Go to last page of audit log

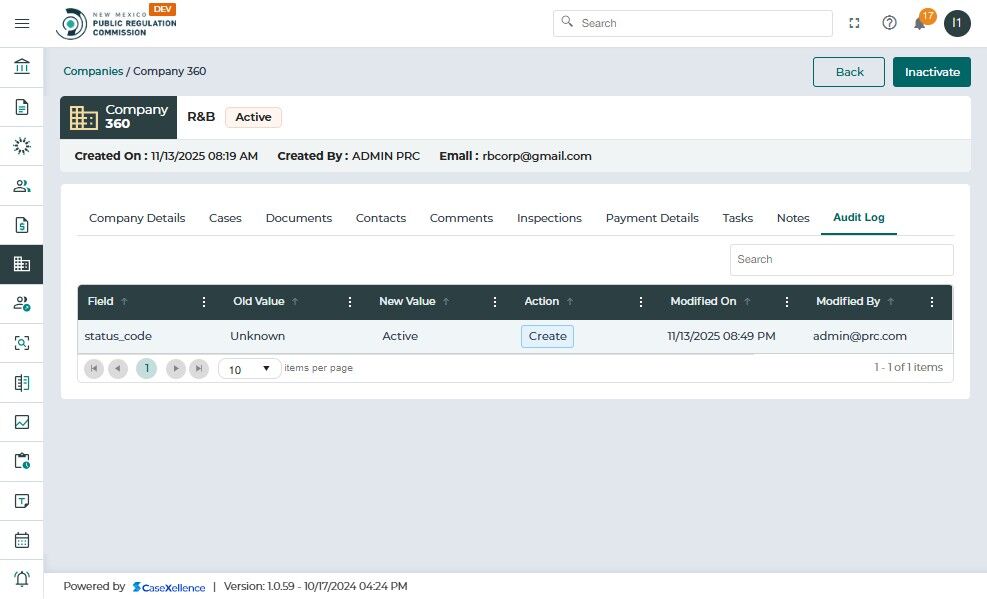[x=199, y=369]
